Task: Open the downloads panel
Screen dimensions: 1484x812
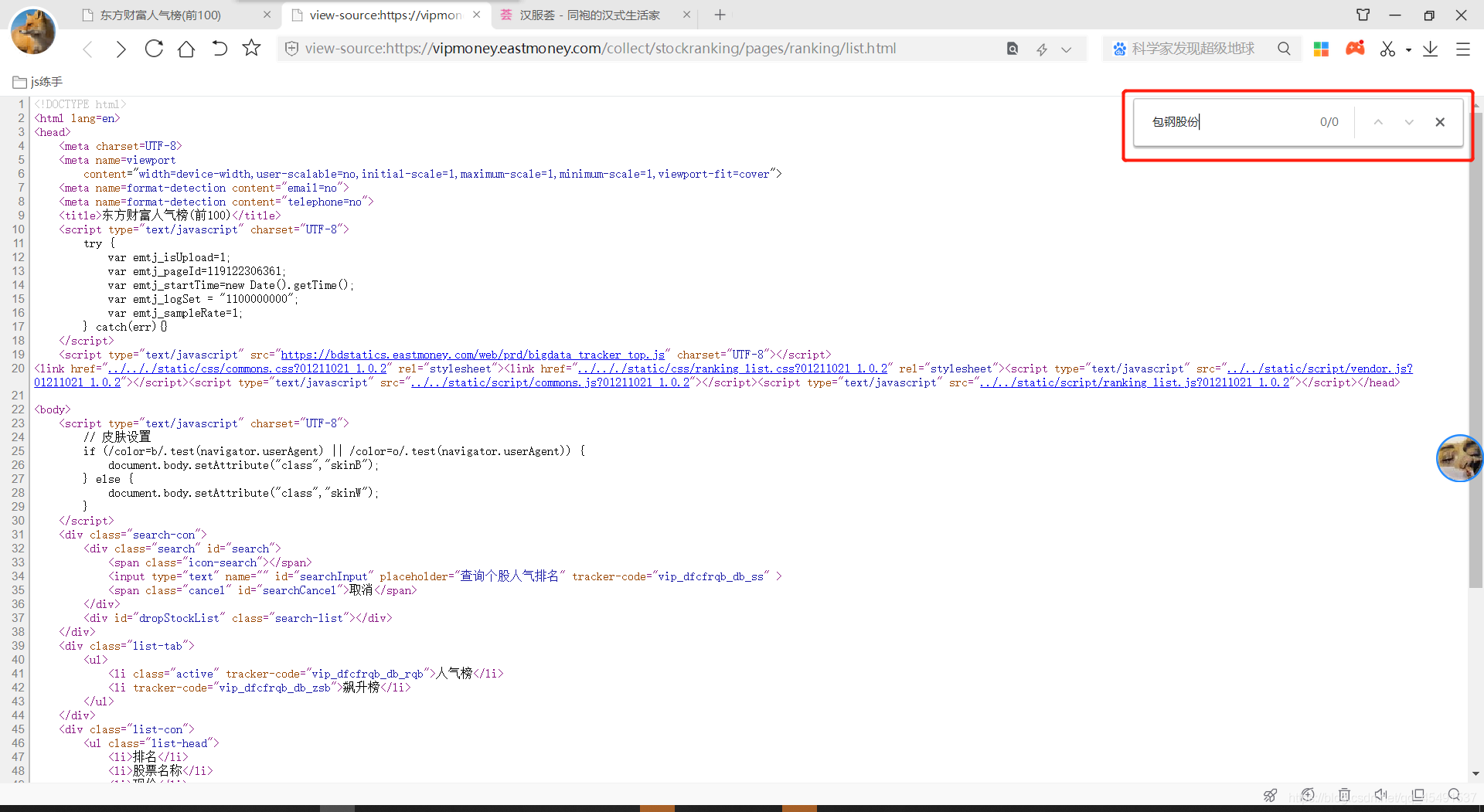Action: coord(1430,49)
